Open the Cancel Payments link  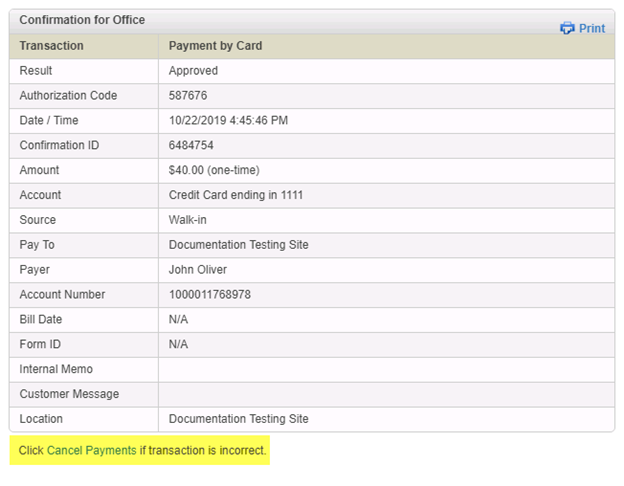coord(91,451)
